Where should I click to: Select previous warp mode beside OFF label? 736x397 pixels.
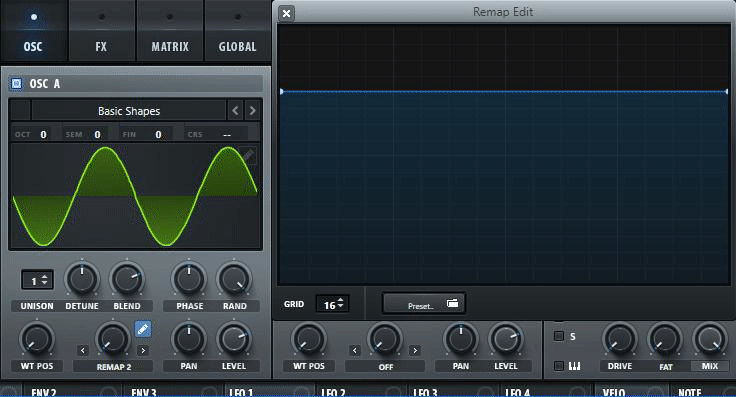pyautogui.click(x=355, y=350)
